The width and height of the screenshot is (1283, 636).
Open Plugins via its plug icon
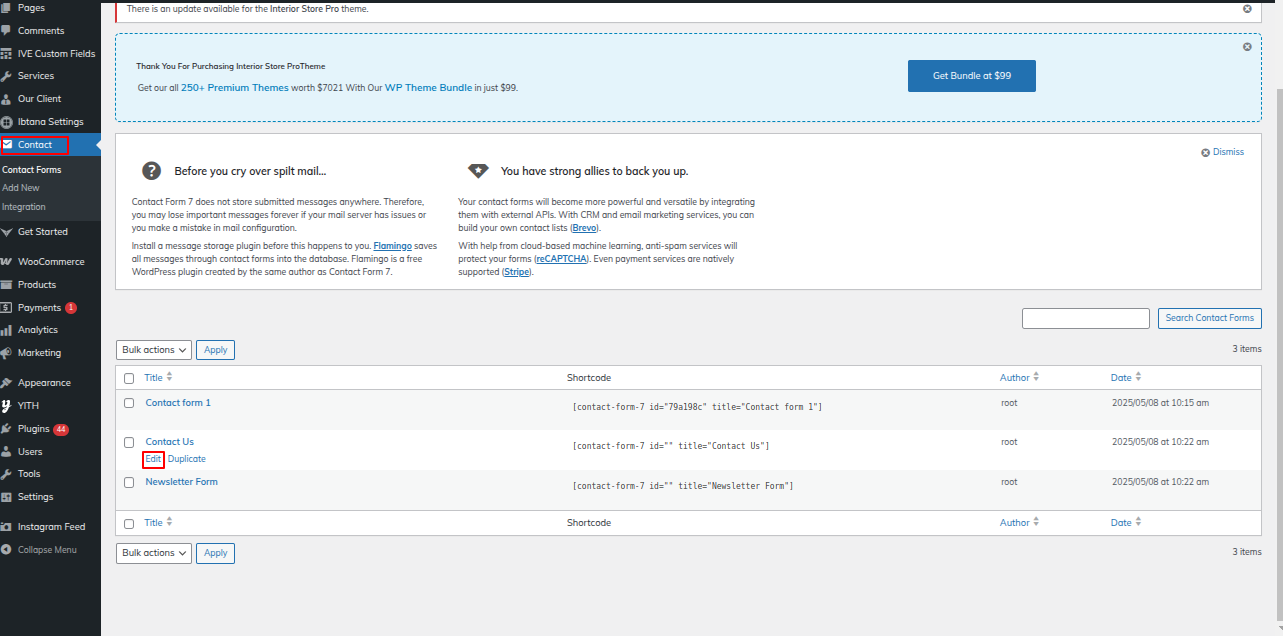7,429
